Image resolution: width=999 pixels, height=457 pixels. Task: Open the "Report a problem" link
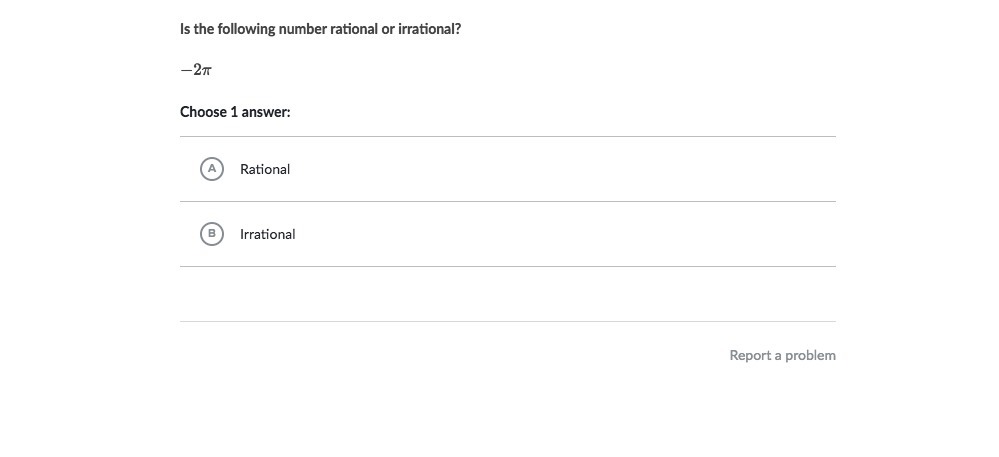(782, 355)
